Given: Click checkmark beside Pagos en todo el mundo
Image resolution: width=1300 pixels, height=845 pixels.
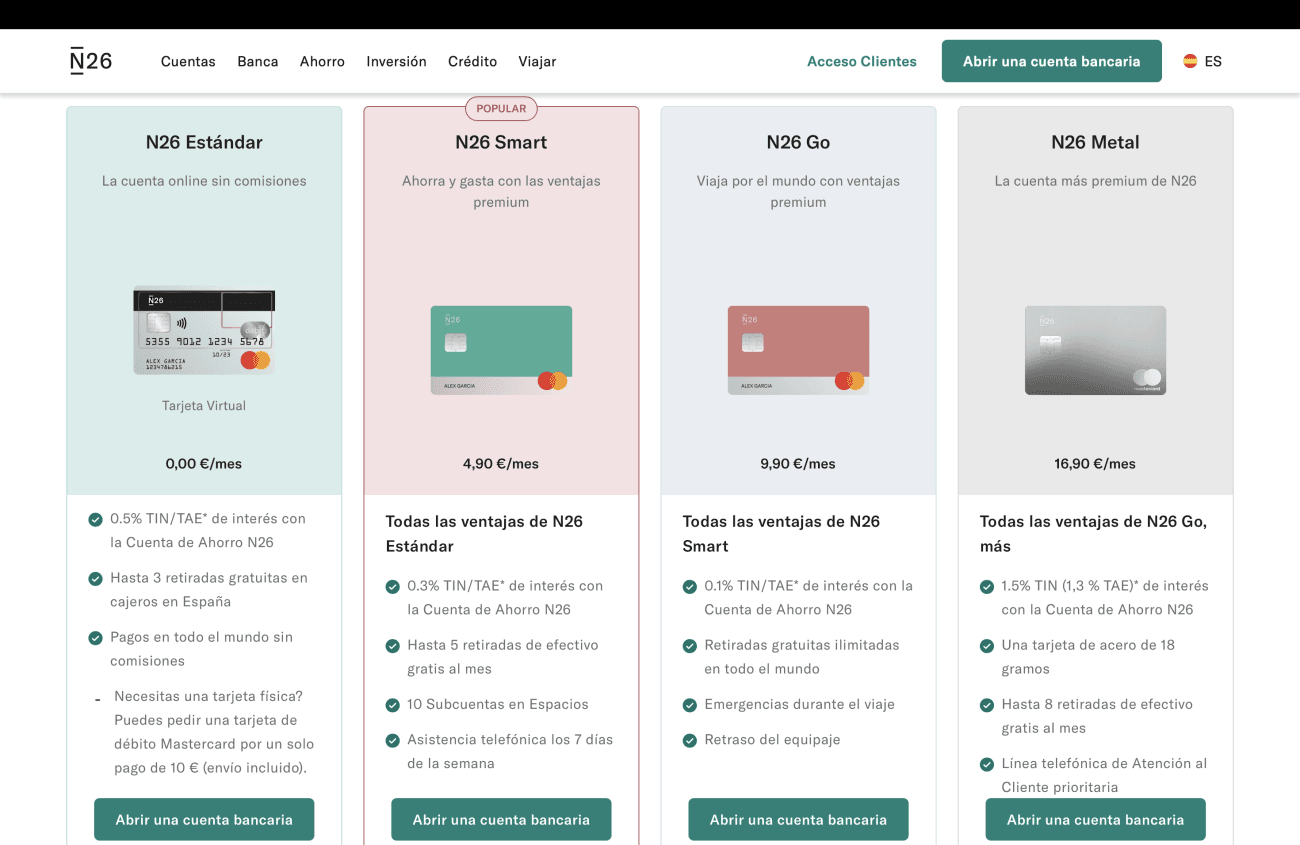Looking at the screenshot, I should (x=95, y=637).
